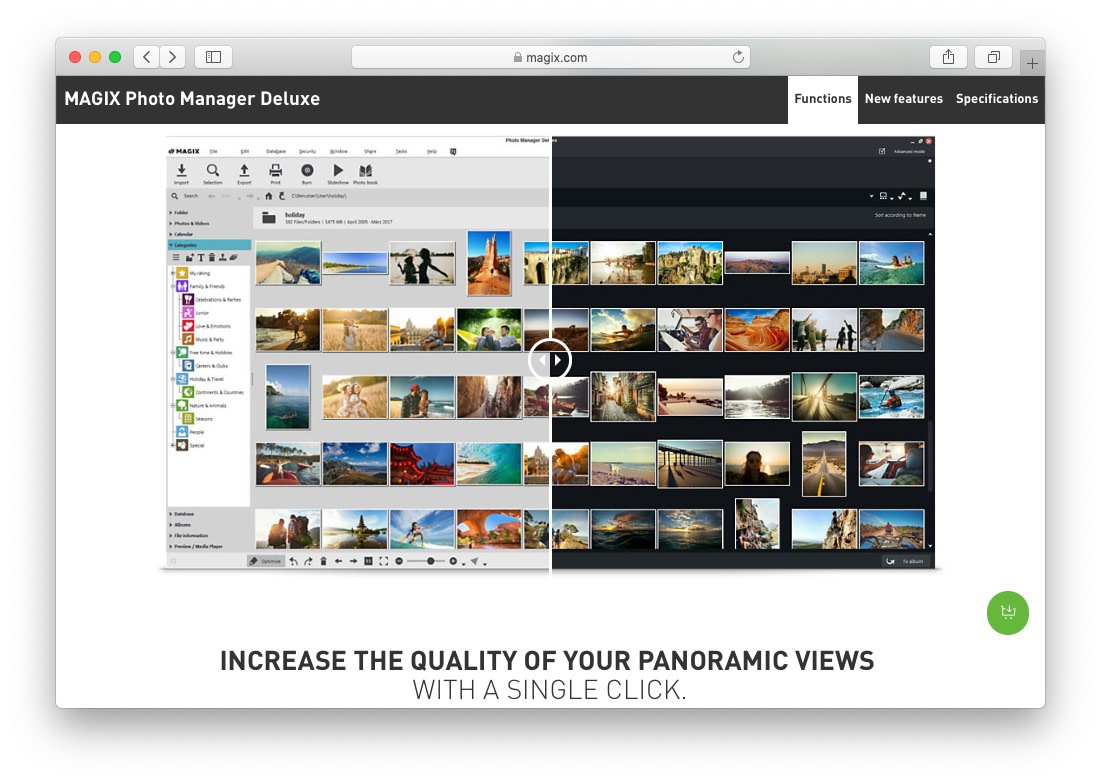1101x782 pixels.
Task: Expand the Folder section in the sidebar
Action: point(182,212)
